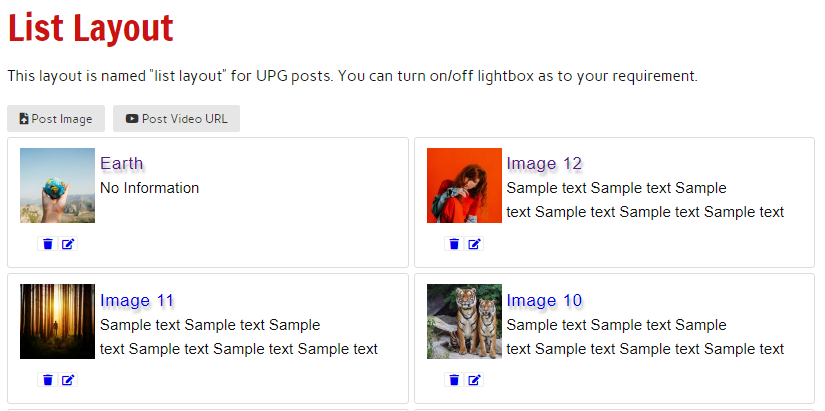Viewport: 825px width, 411px height.
Task: Edit the Earth post with pencil icon
Action: 68,244
